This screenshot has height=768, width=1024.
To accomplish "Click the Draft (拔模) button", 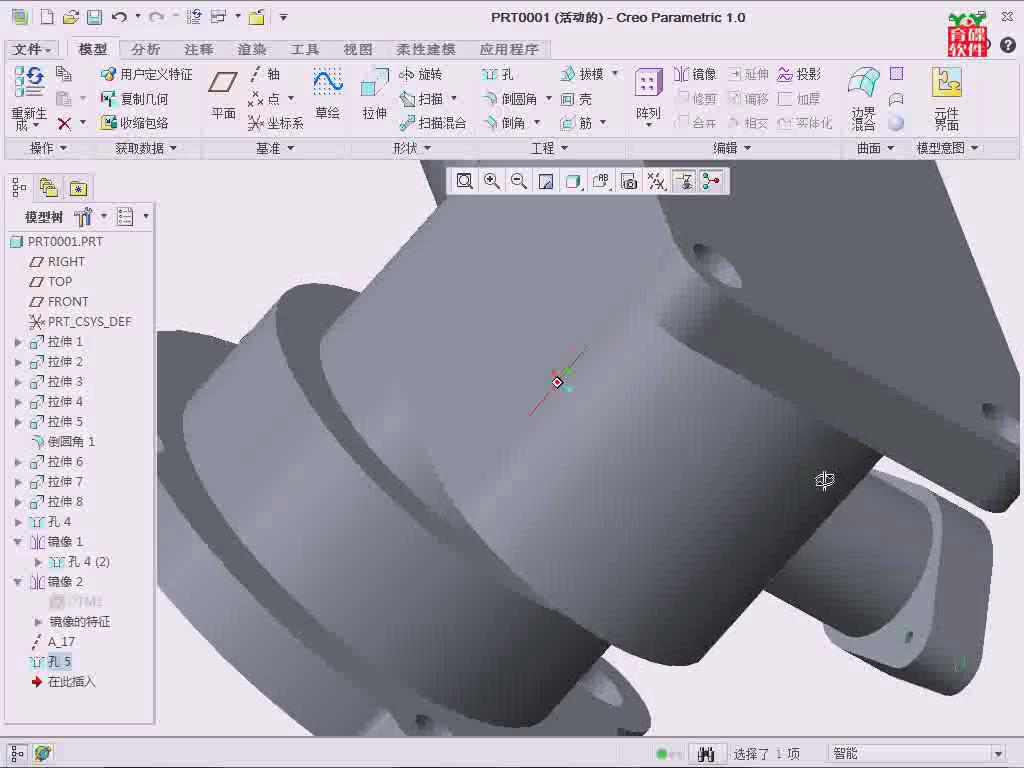I will pyautogui.click(x=583, y=74).
